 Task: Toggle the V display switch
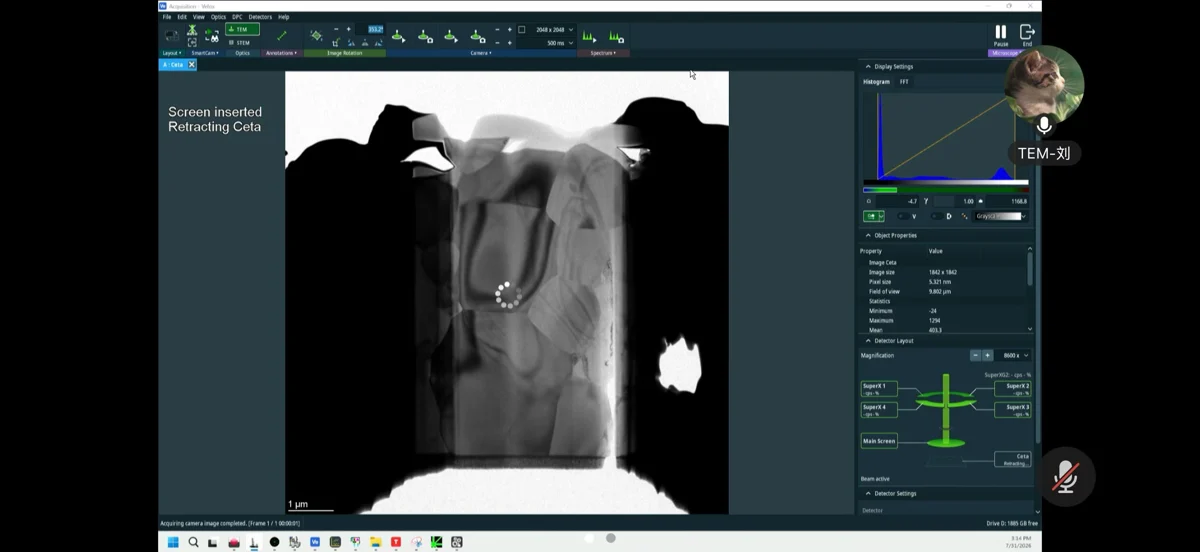point(904,216)
